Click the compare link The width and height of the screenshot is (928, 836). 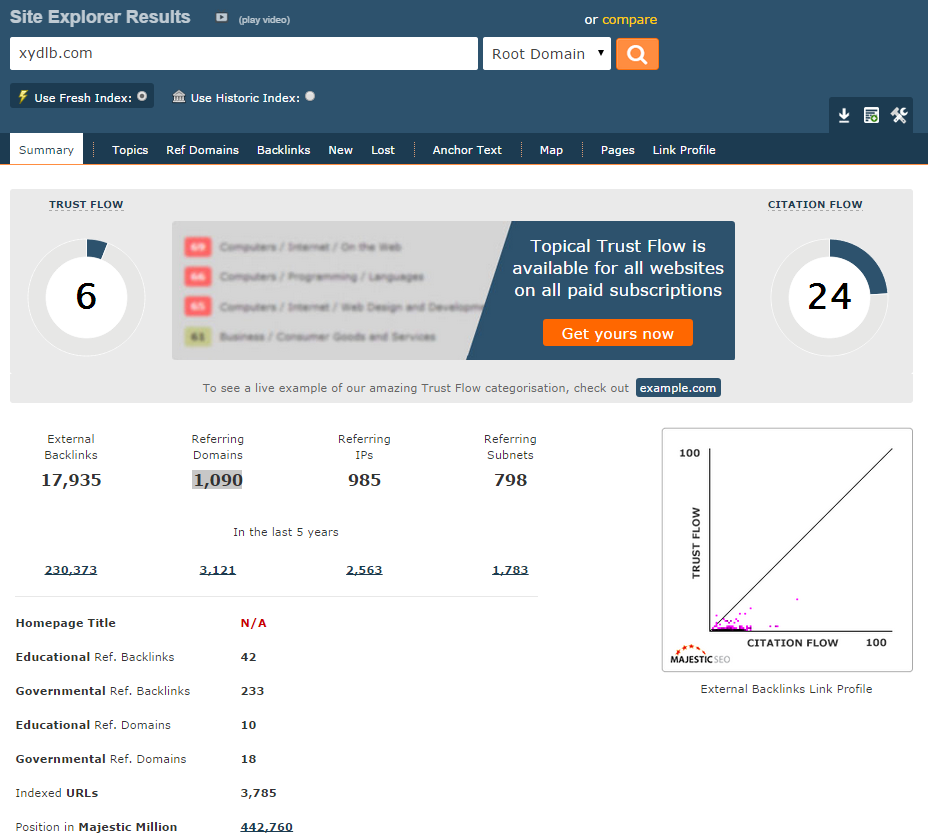(630, 20)
